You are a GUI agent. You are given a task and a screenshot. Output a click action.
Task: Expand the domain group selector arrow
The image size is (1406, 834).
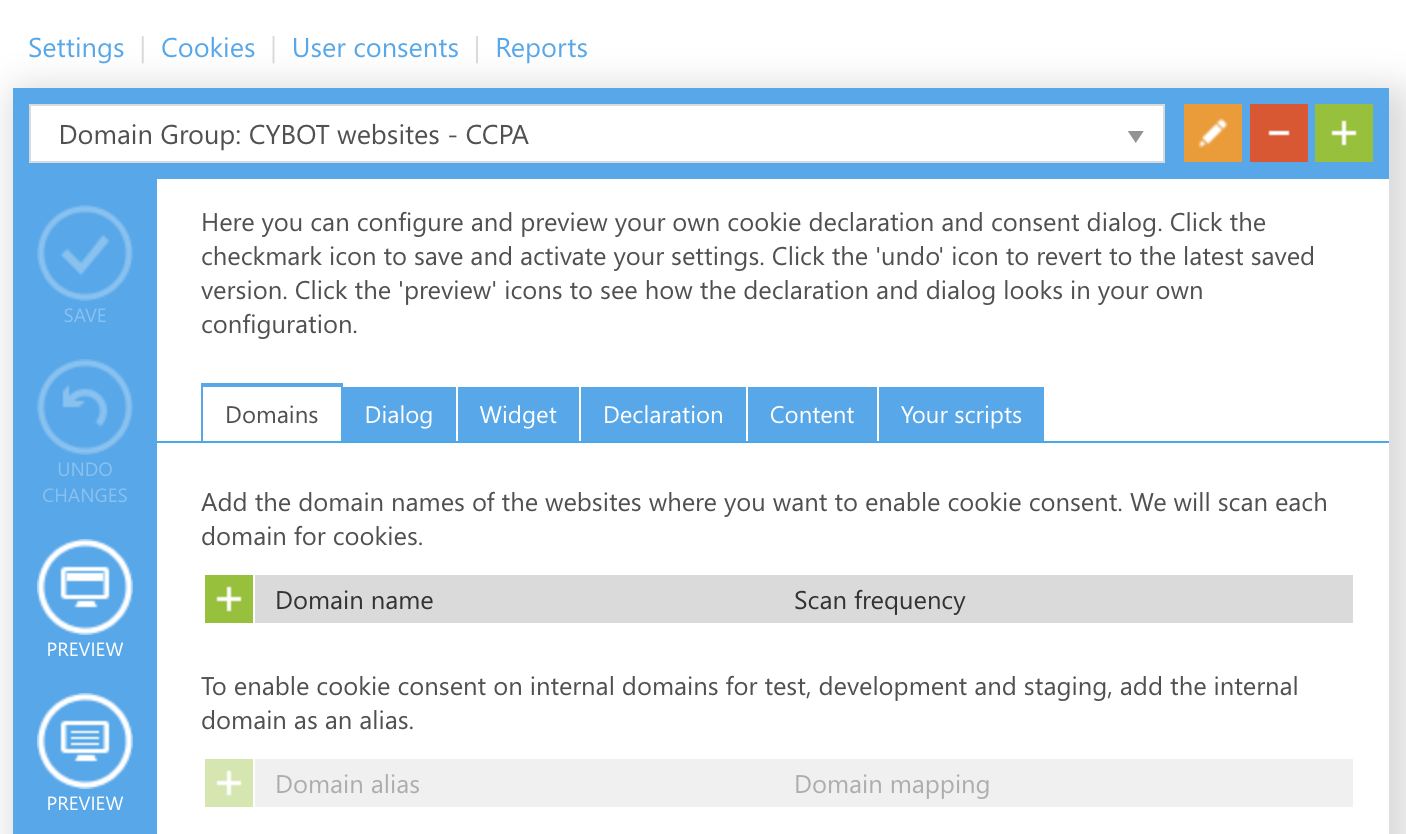[x=1136, y=133]
